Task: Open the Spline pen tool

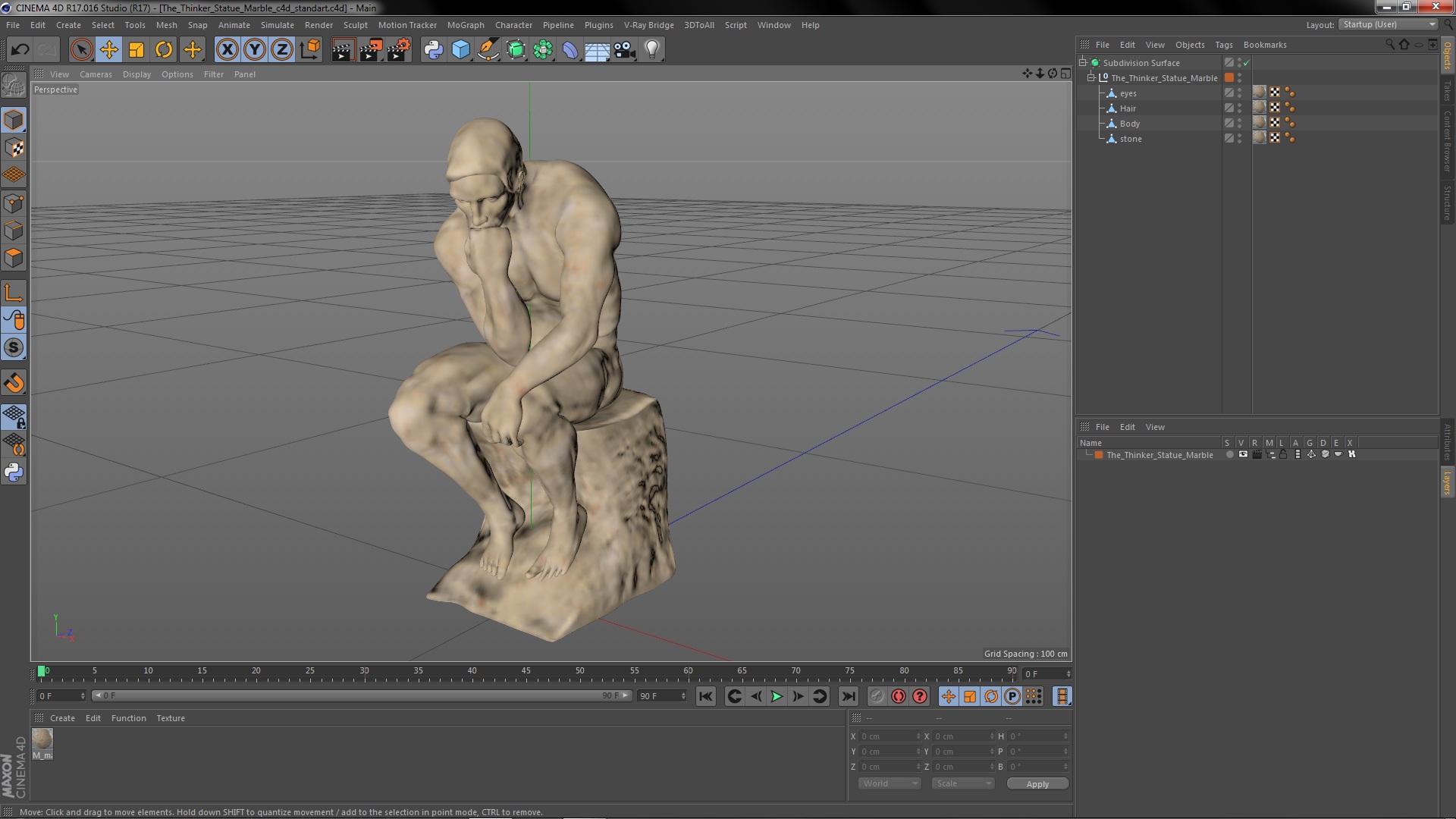Action: pos(488,50)
